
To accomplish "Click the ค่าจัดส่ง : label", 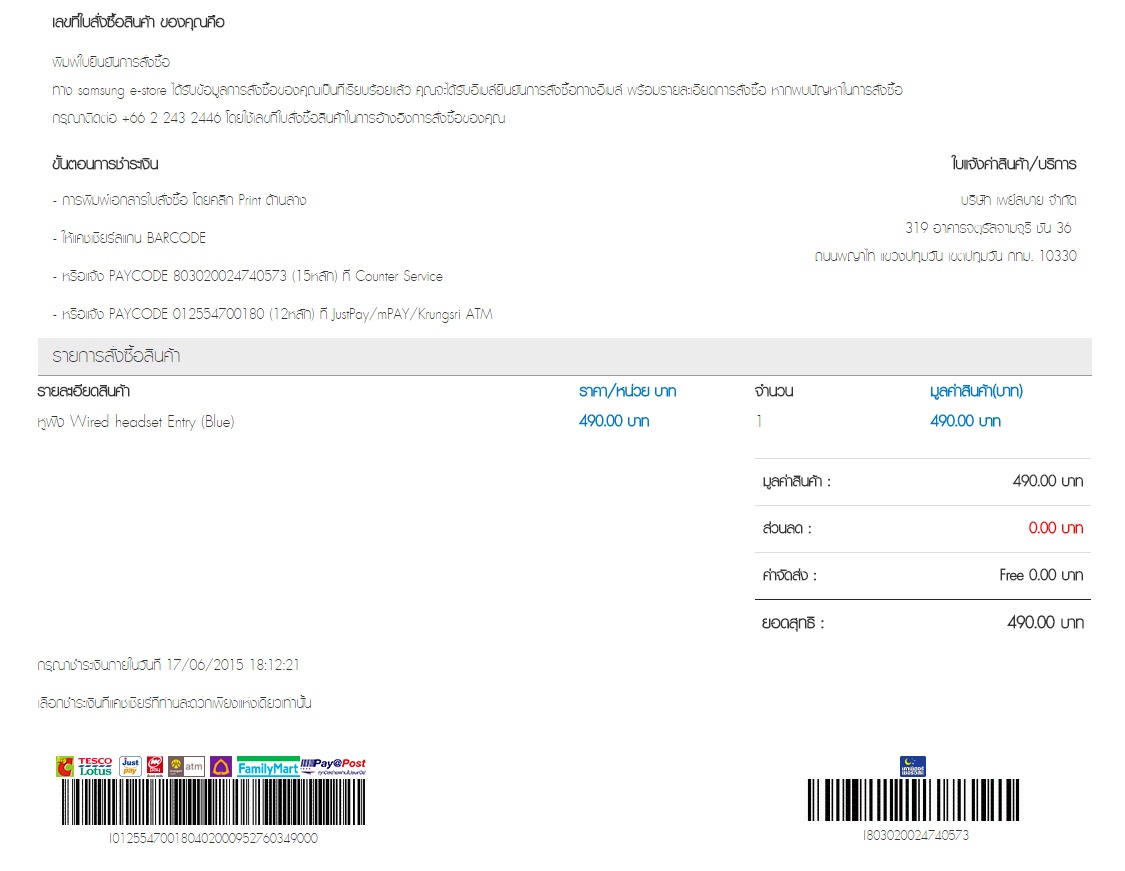I will pyautogui.click(x=789, y=575).
